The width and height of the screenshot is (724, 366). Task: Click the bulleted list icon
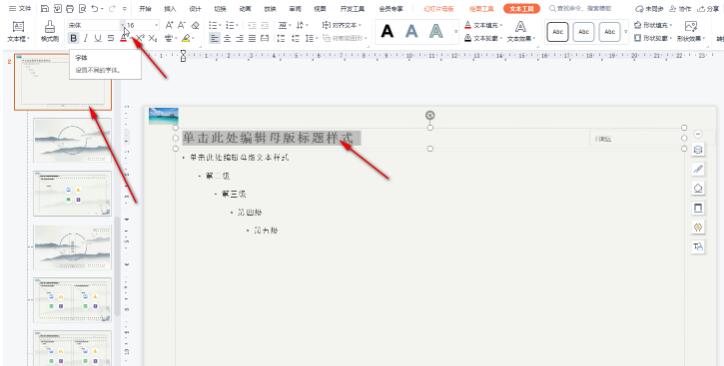coord(213,25)
